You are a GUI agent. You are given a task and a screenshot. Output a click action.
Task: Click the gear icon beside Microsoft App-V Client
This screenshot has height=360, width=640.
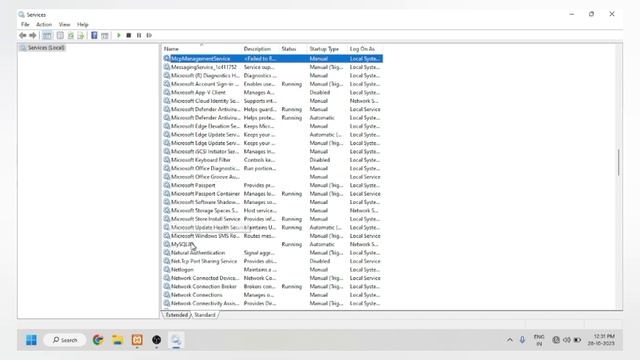click(167, 92)
